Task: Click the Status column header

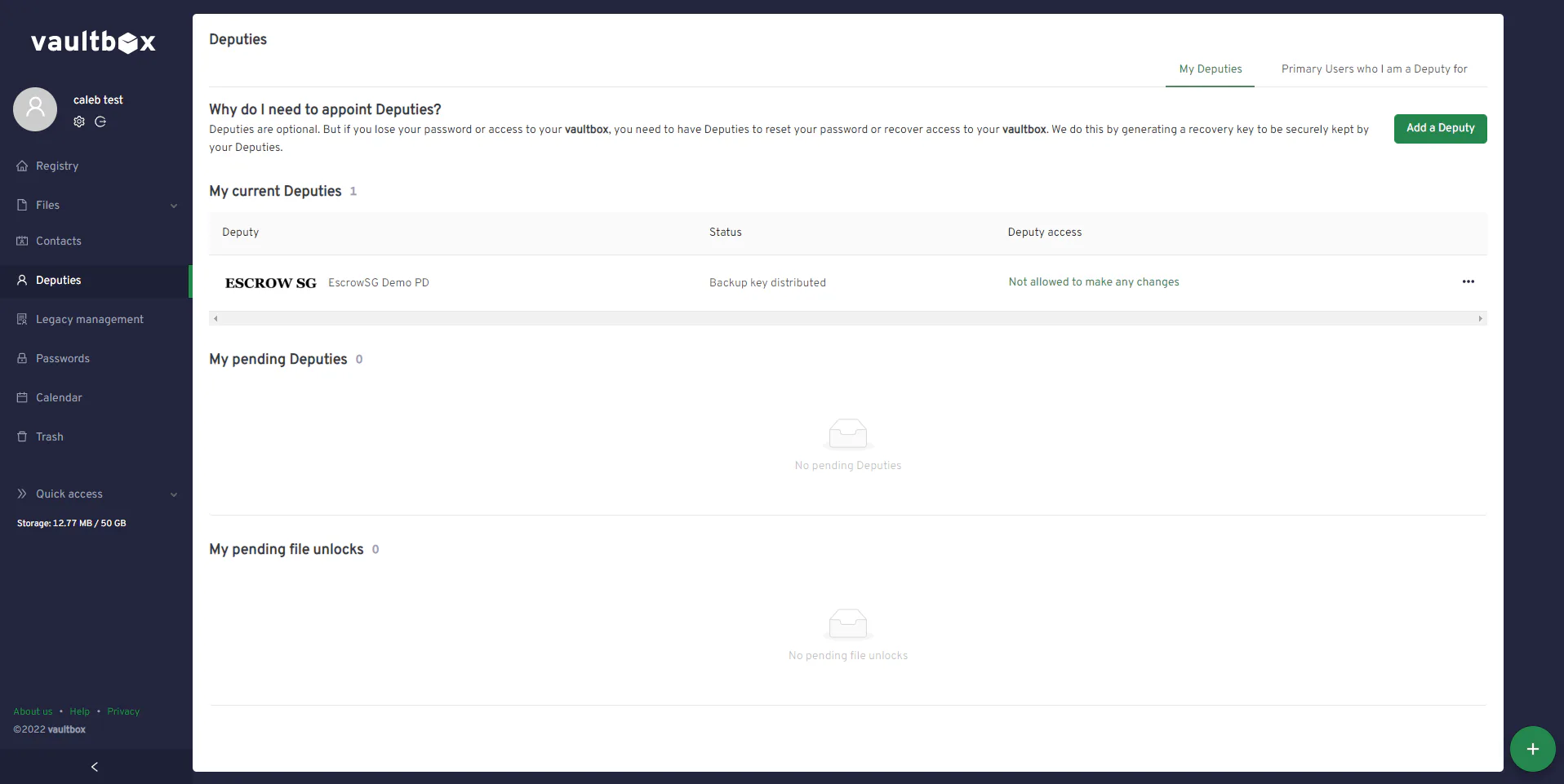Action: [726, 232]
